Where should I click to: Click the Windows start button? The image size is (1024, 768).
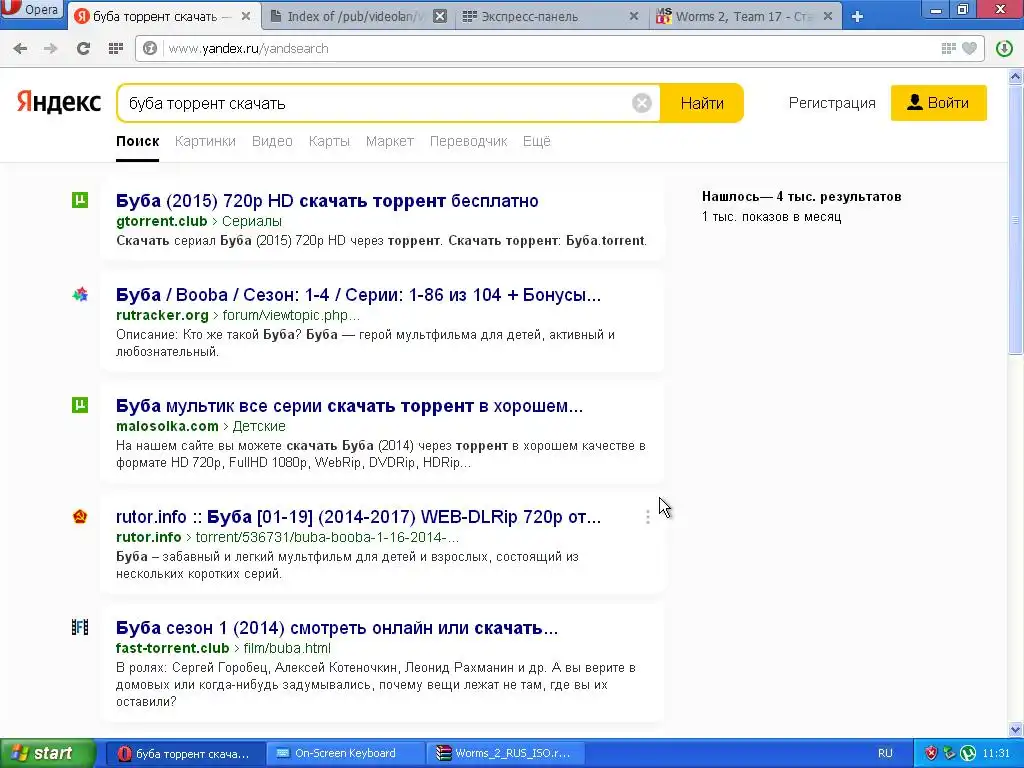point(48,753)
